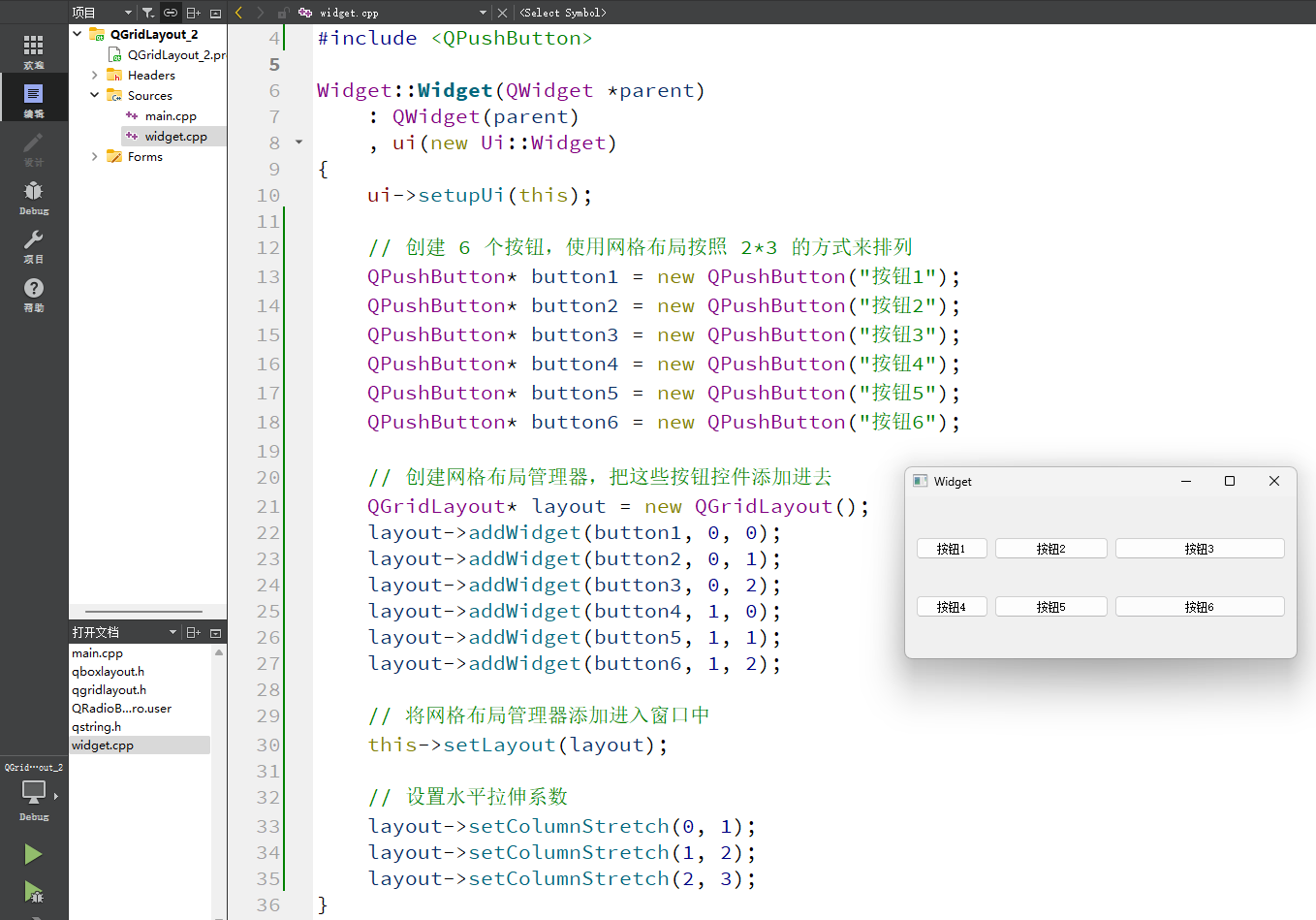The height and width of the screenshot is (920, 1316).
Task: Start debugging with the lower play icon
Action: 32,892
